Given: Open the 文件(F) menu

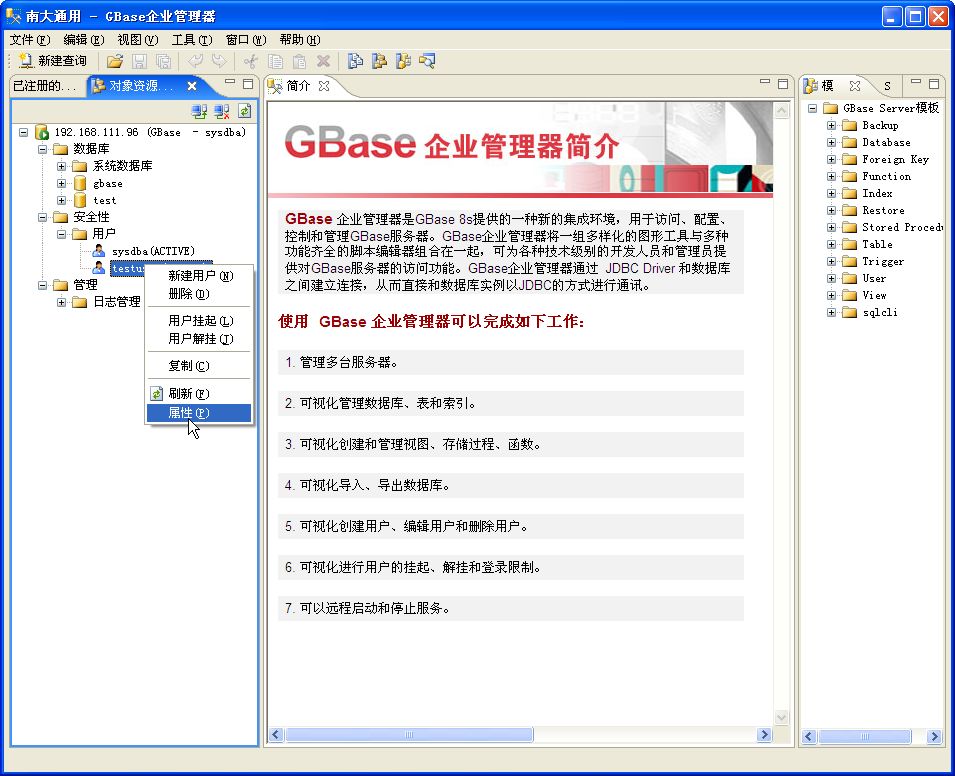Looking at the screenshot, I should (x=30, y=40).
